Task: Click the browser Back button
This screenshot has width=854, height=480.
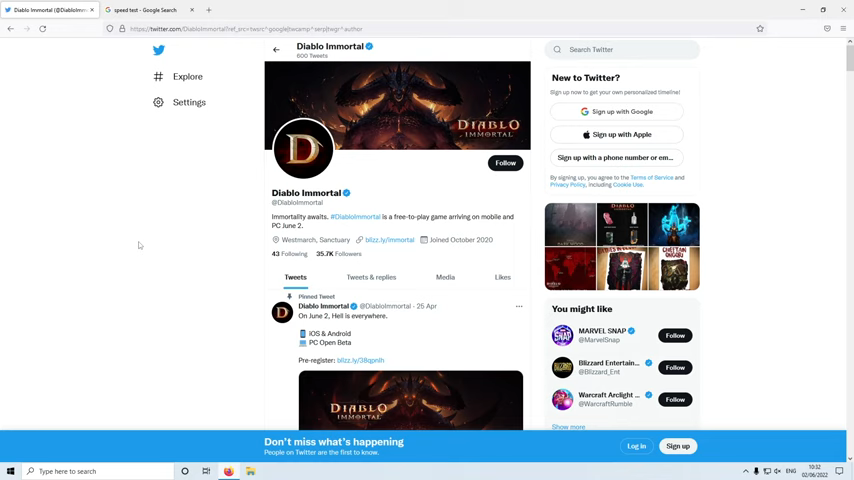Action: [11, 29]
